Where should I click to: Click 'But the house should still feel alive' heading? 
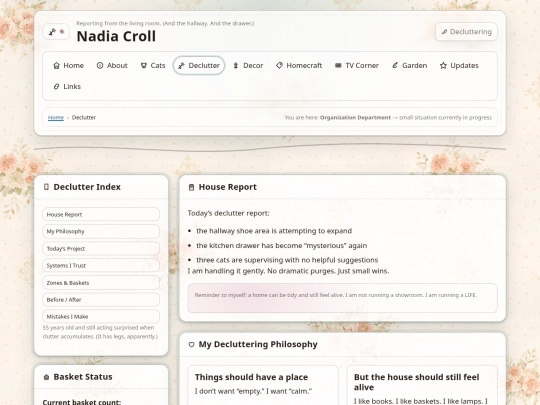[417, 382]
